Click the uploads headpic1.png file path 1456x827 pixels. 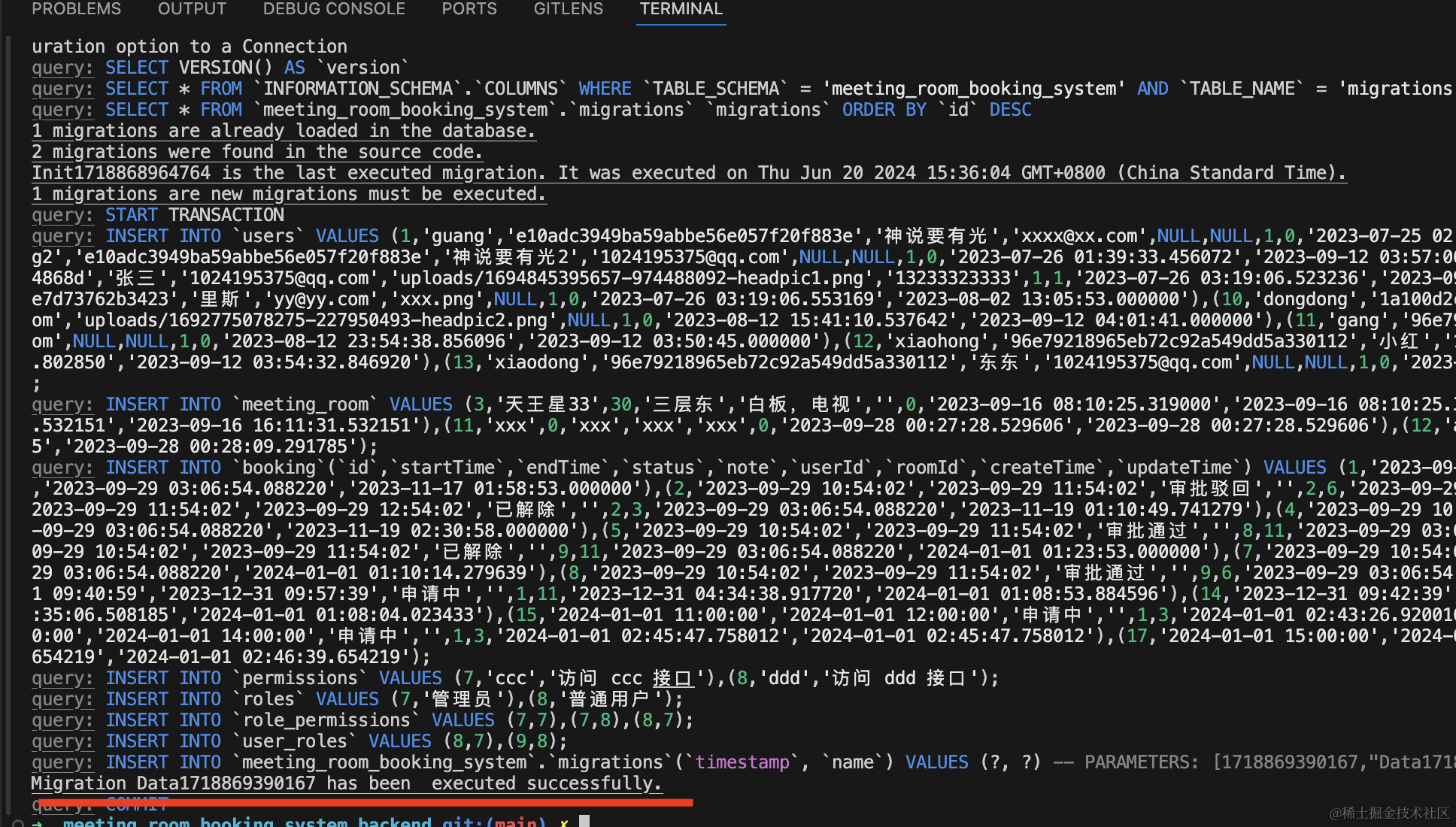pyautogui.click(x=631, y=278)
